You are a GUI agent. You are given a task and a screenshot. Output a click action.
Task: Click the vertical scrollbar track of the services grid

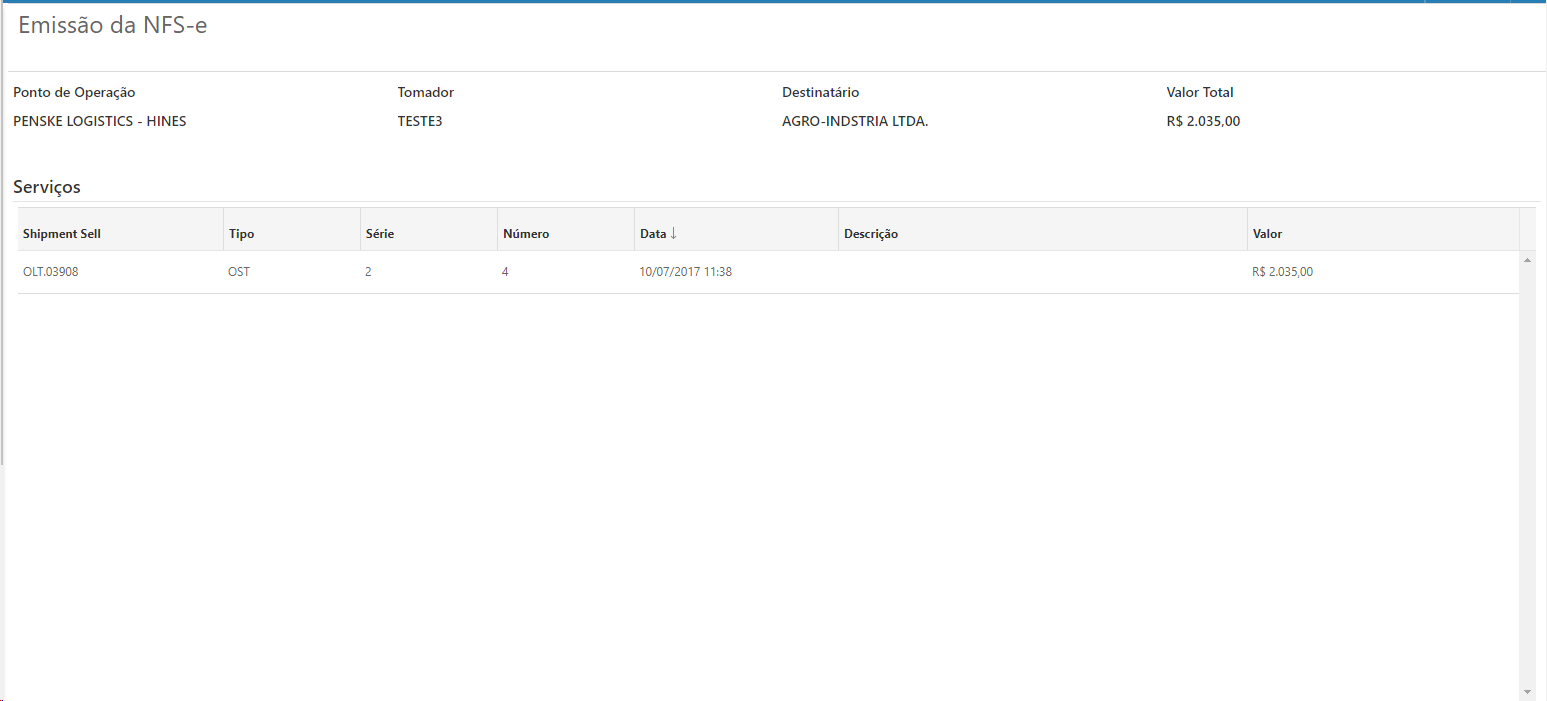pos(1527,480)
